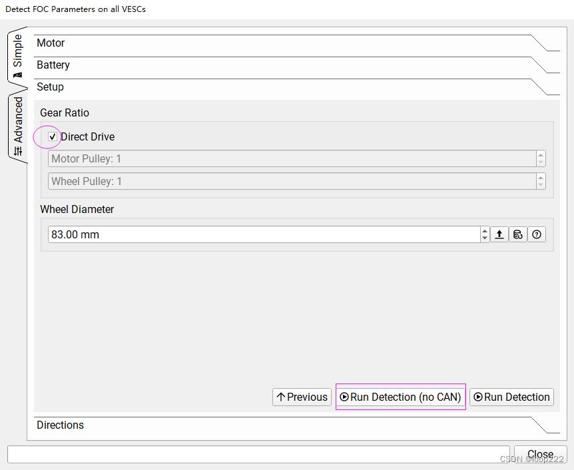
Task: Click the read default value icon
Action: point(518,234)
